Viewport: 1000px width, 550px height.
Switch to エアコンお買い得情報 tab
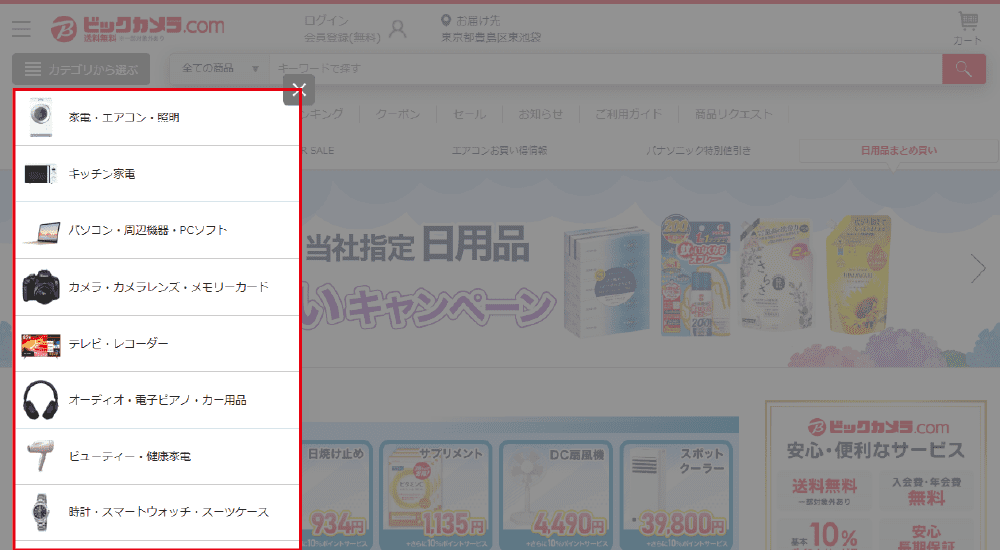pyautogui.click(x=499, y=151)
